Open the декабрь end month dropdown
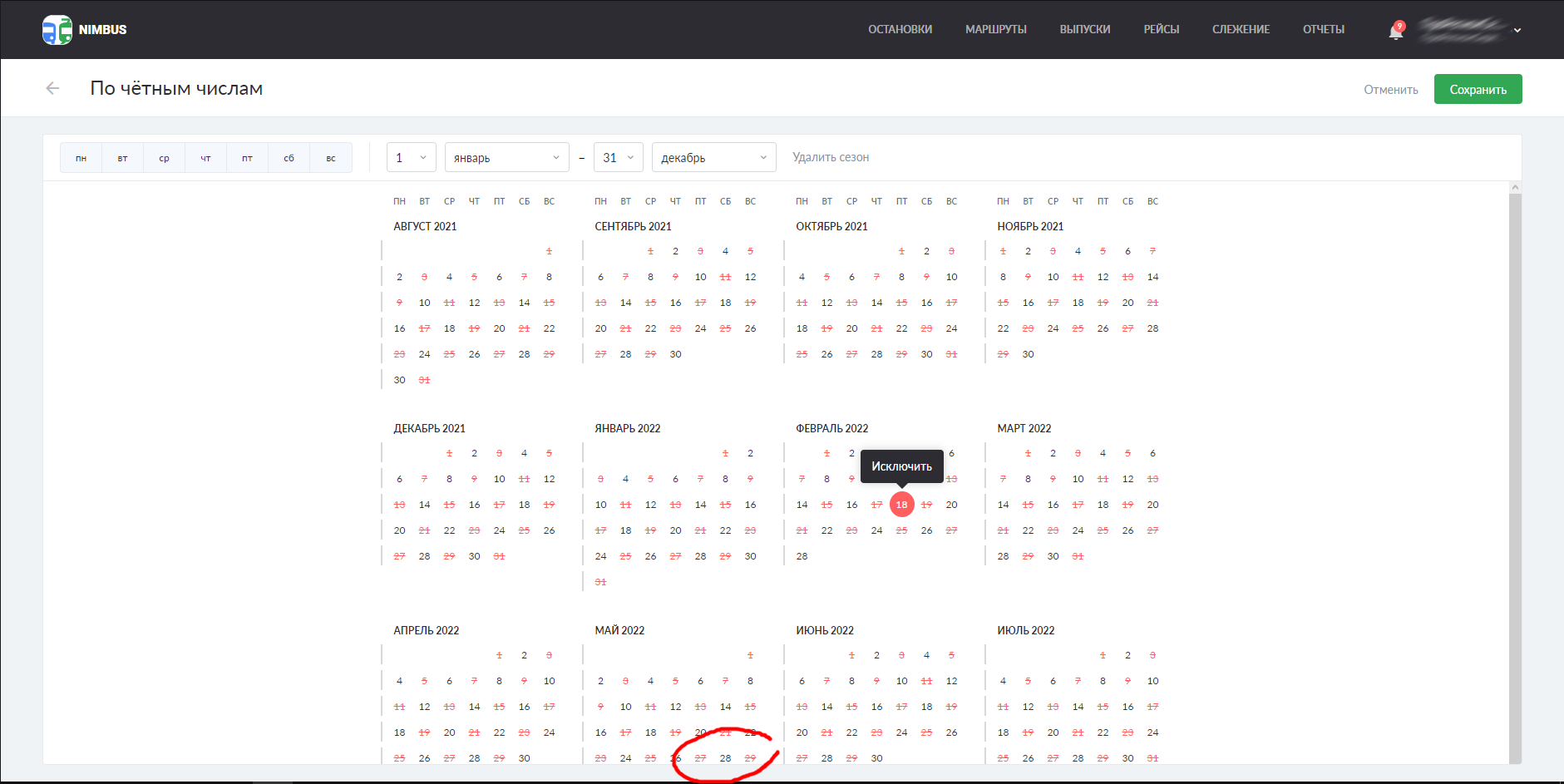1564x784 pixels. (x=713, y=158)
